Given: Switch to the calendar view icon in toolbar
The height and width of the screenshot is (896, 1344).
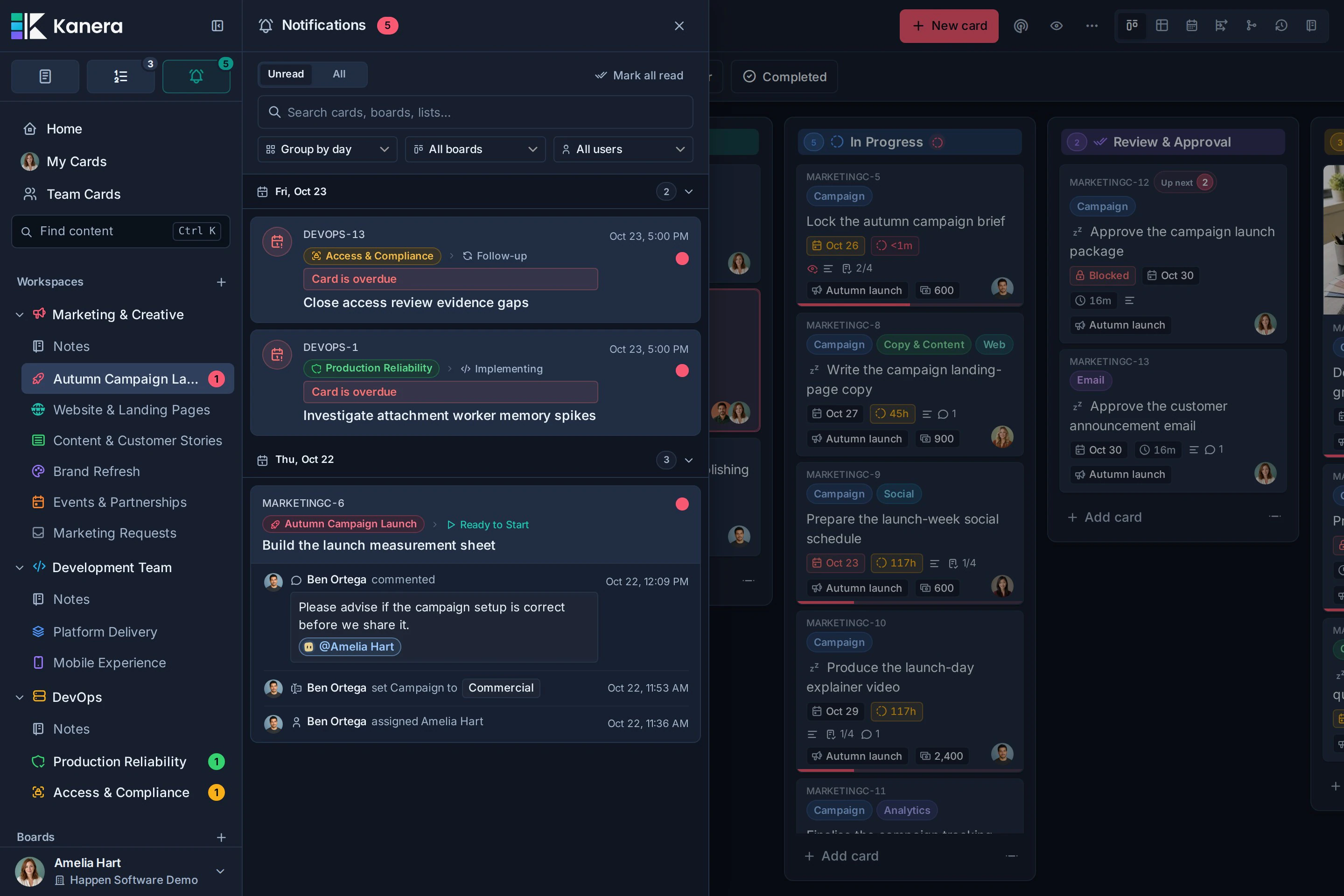Looking at the screenshot, I should point(1191,26).
